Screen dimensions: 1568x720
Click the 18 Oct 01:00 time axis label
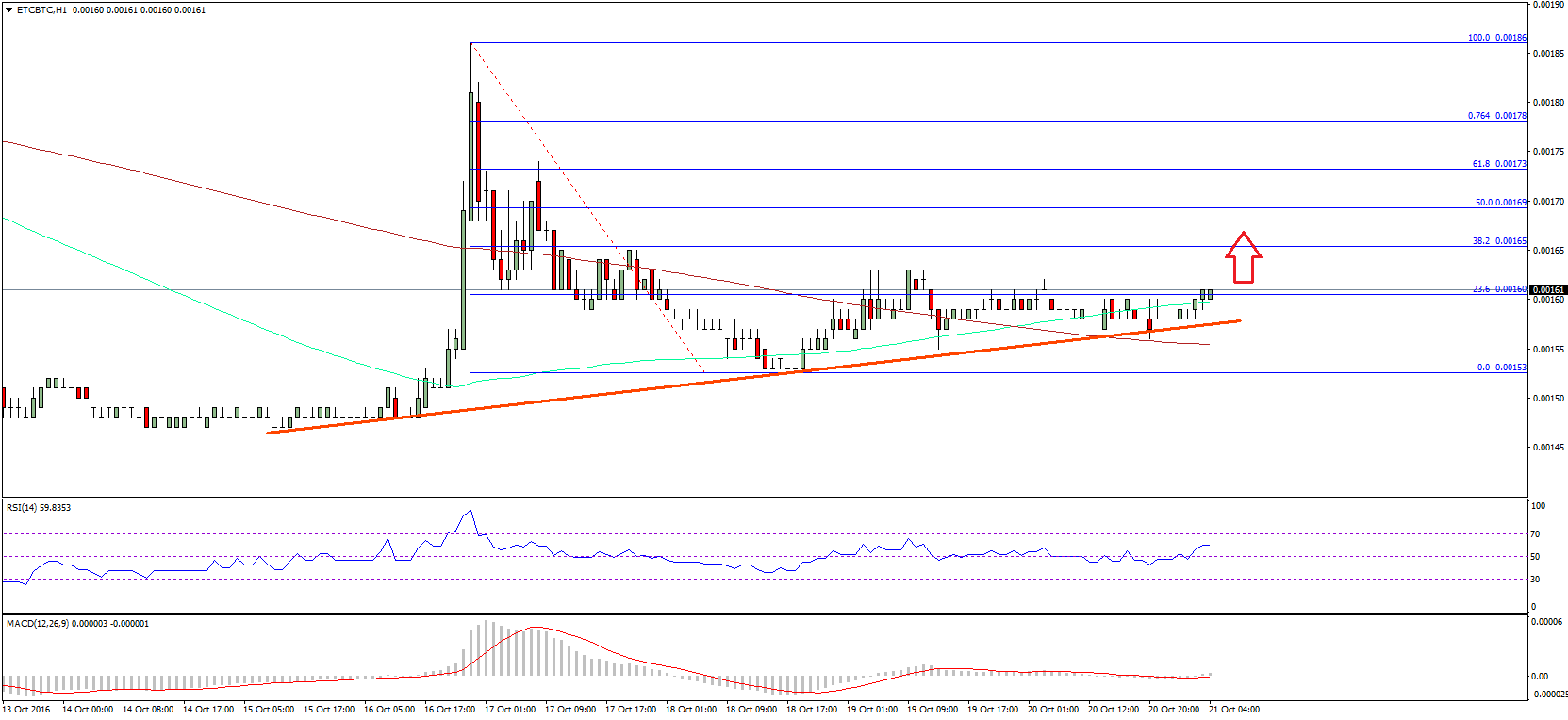pos(691,710)
